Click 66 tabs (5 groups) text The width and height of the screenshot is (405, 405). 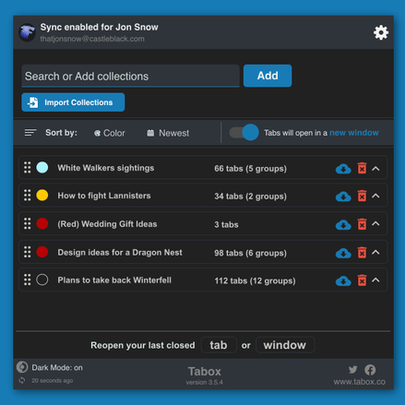coord(250,169)
